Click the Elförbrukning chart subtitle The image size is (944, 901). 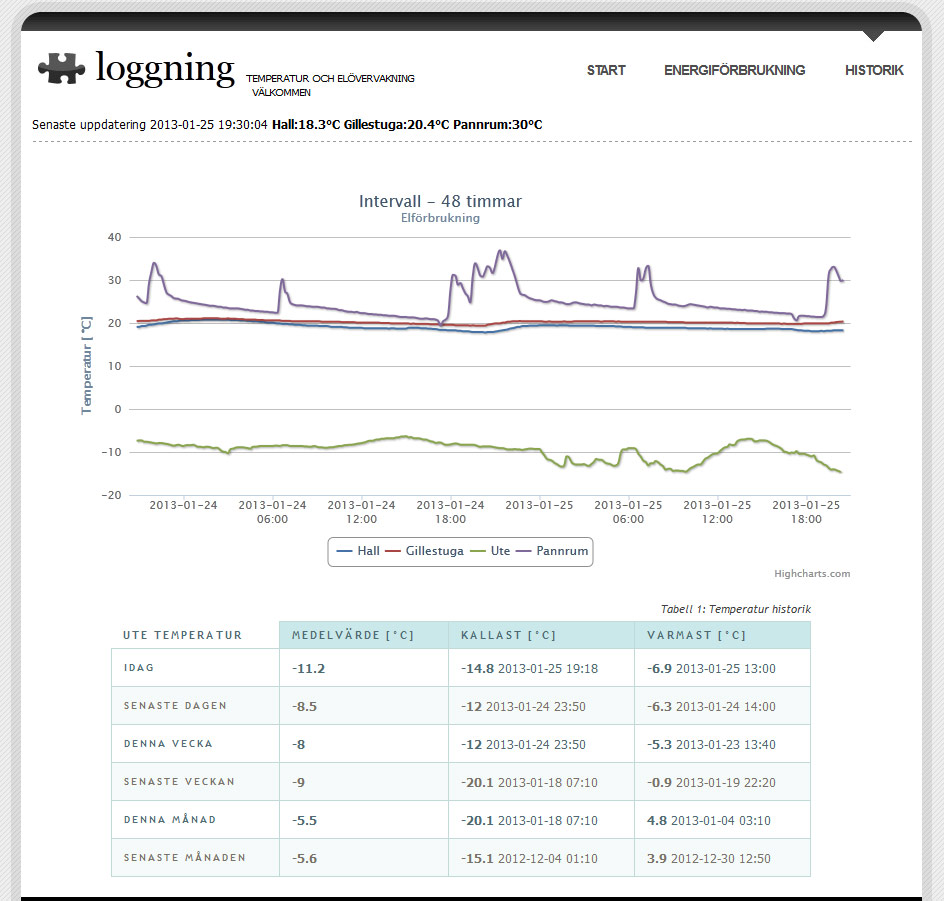tap(440, 218)
